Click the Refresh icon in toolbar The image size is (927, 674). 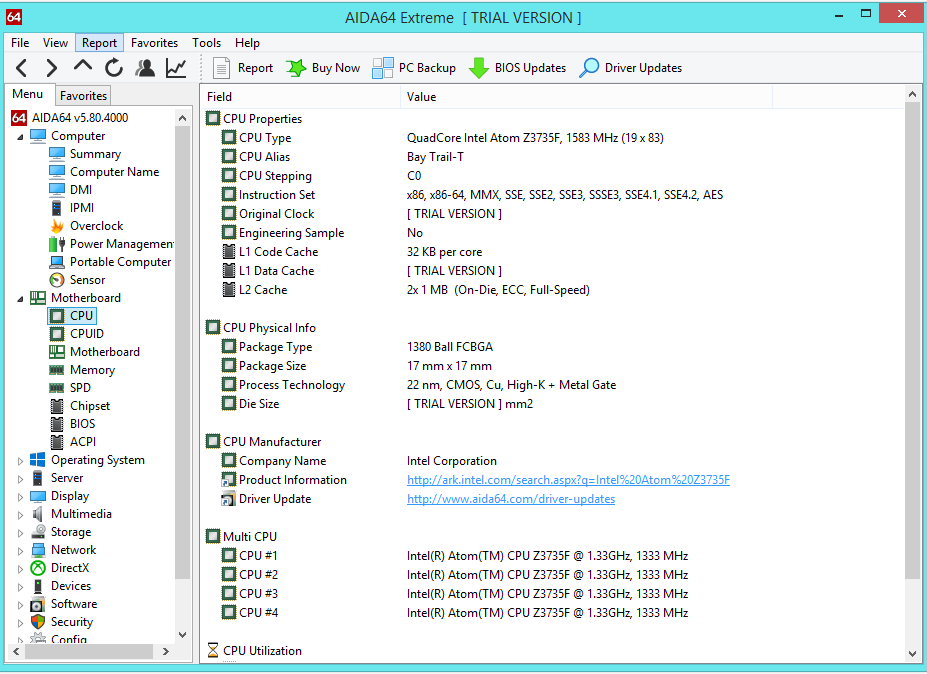114,68
